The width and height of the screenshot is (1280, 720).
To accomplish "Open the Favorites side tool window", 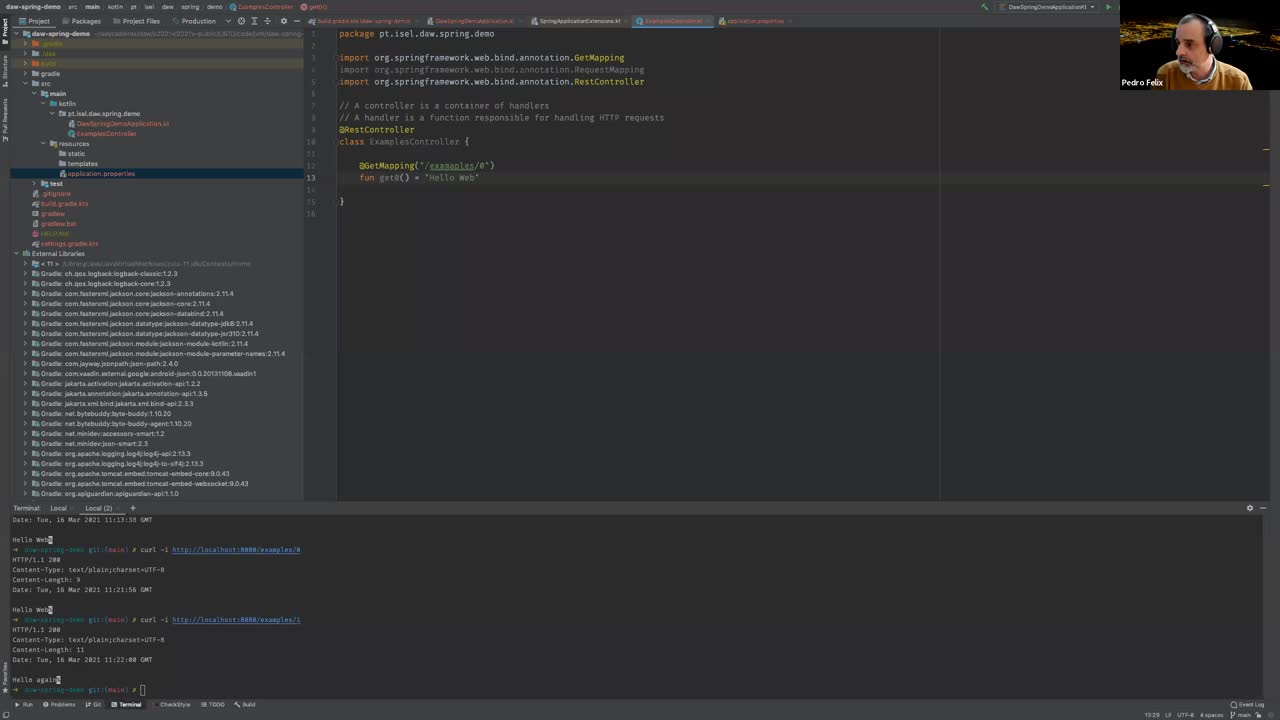I will [5, 676].
